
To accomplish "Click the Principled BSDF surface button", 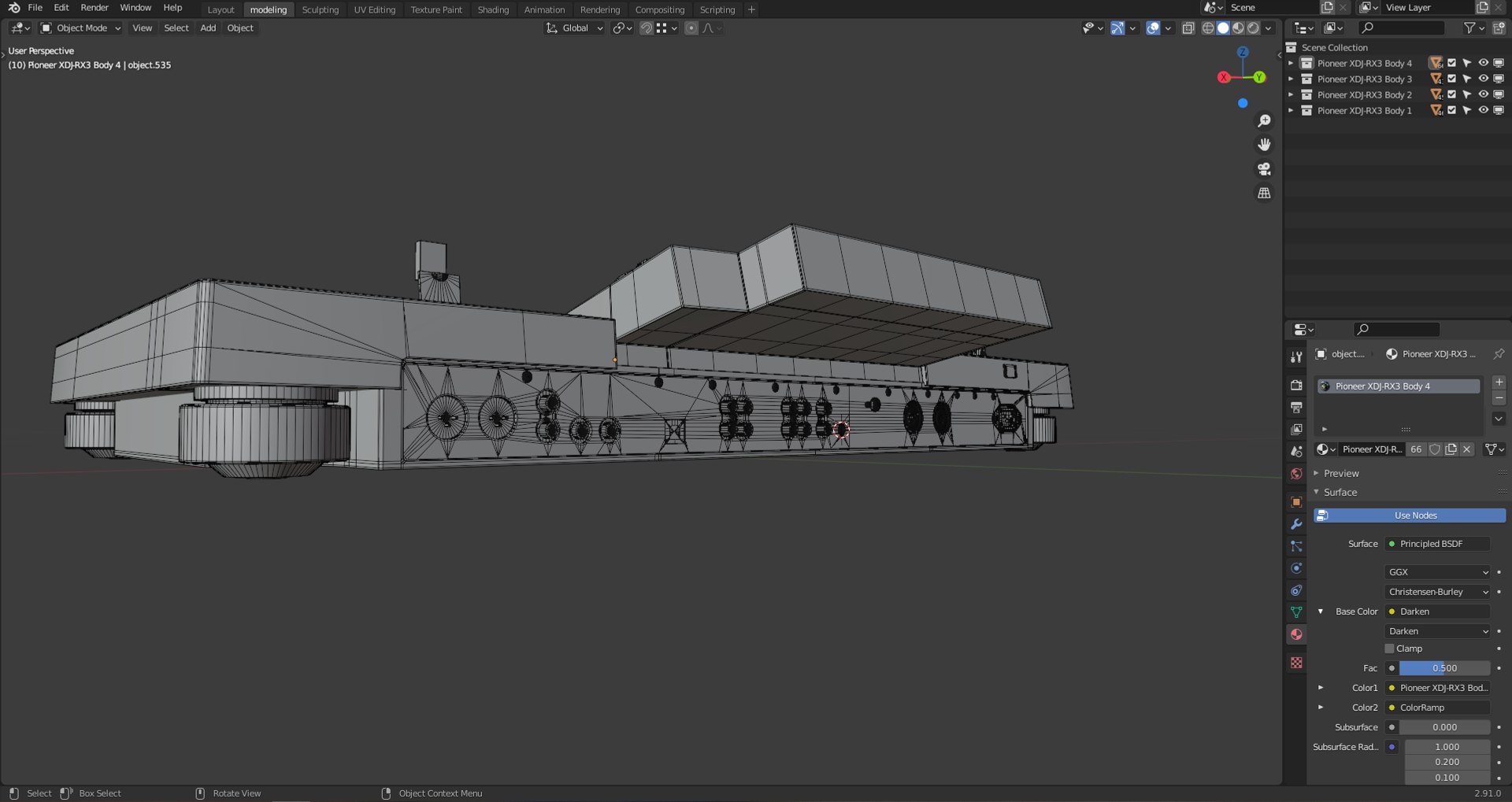I will [1437, 544].
